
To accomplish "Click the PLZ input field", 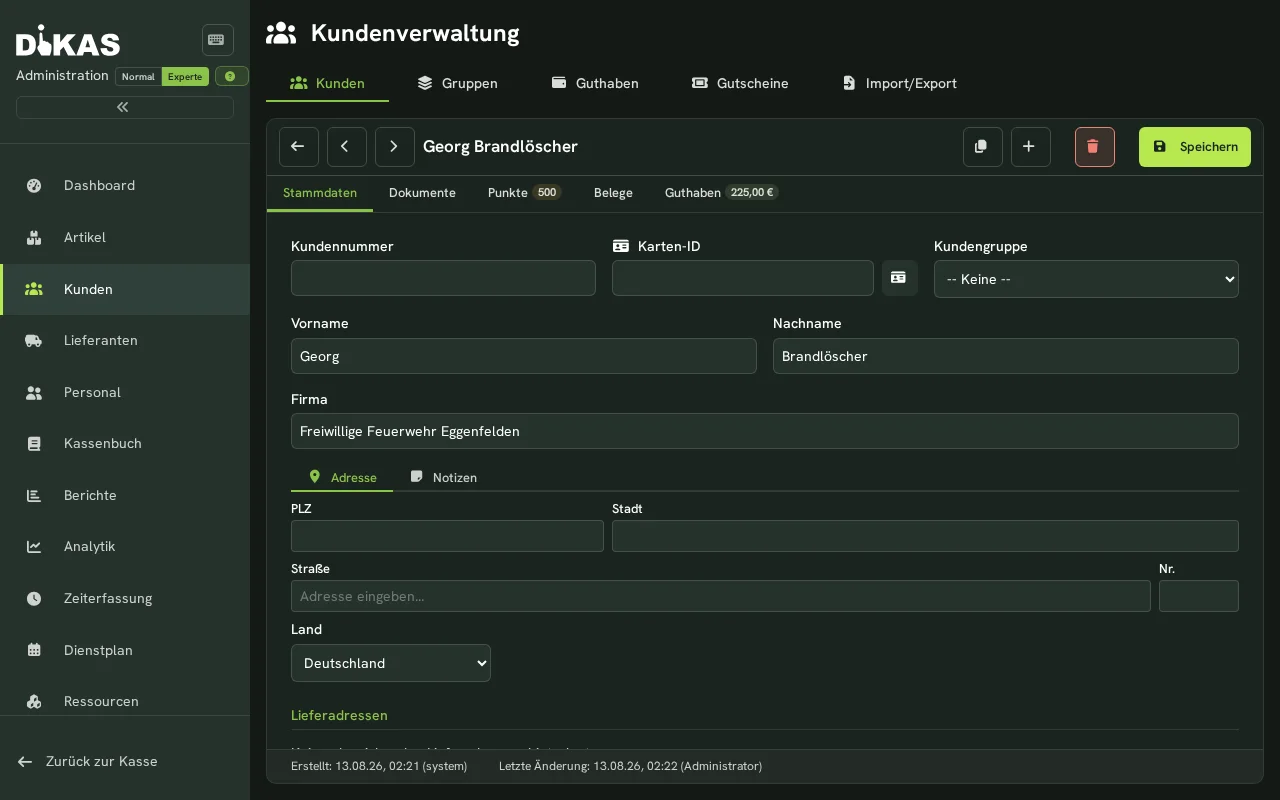I will (447, 536).
